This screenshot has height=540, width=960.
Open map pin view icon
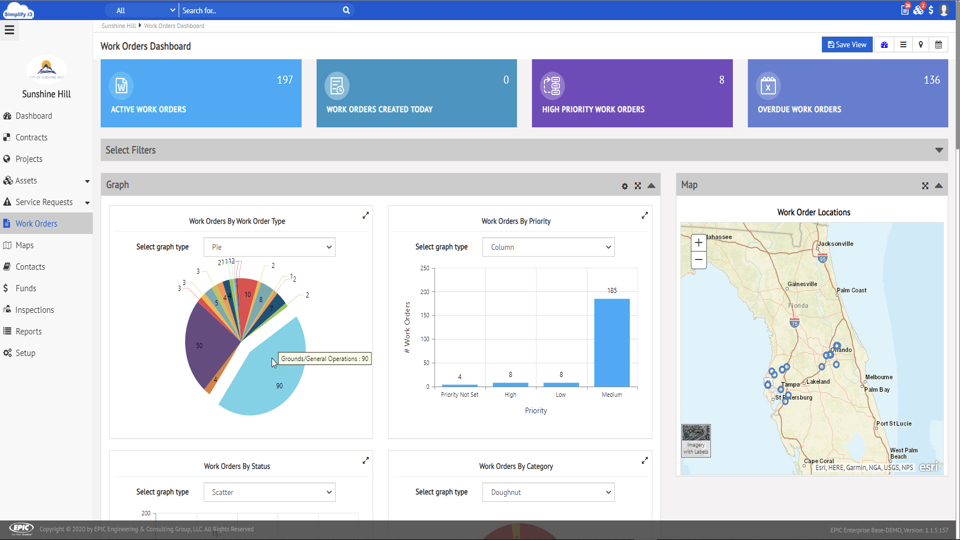click(921, 45)
